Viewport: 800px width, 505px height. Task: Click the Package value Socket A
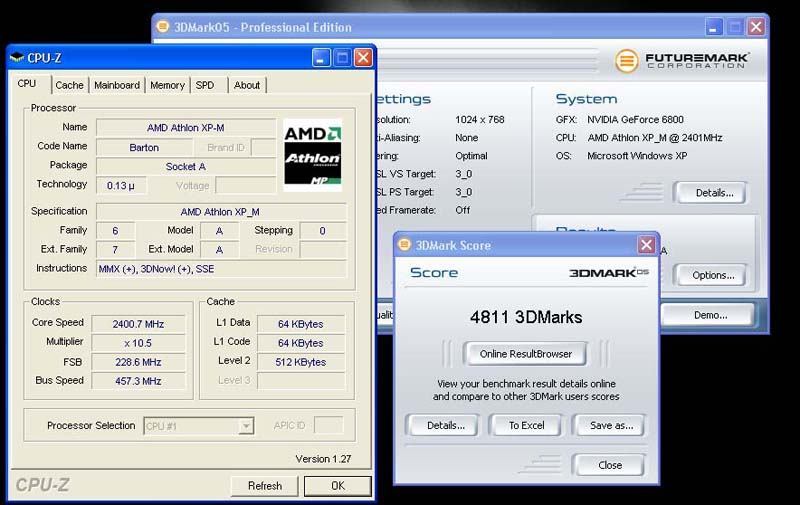[x=186, y=167]
